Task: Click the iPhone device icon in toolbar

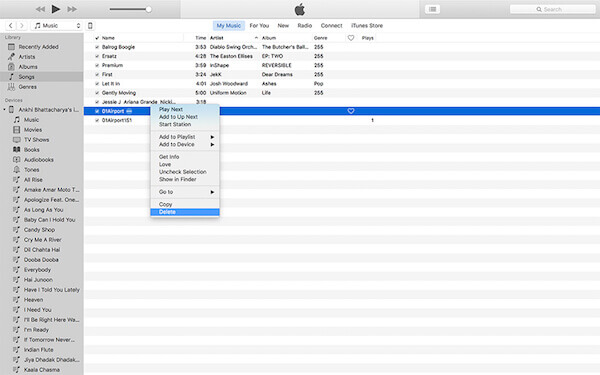Action: tap(90, 26)
